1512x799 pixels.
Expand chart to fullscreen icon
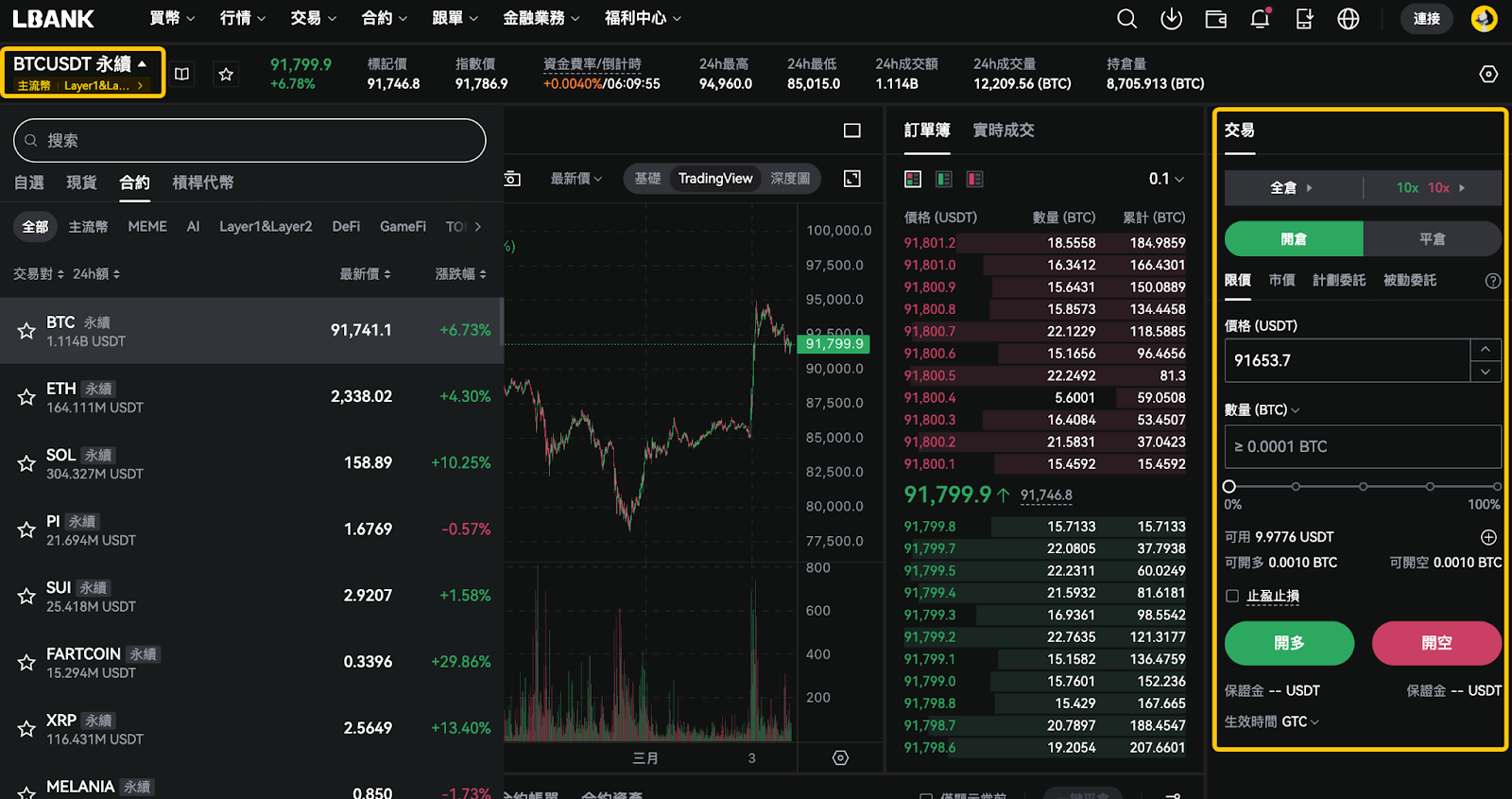click(x=852, y=179)
